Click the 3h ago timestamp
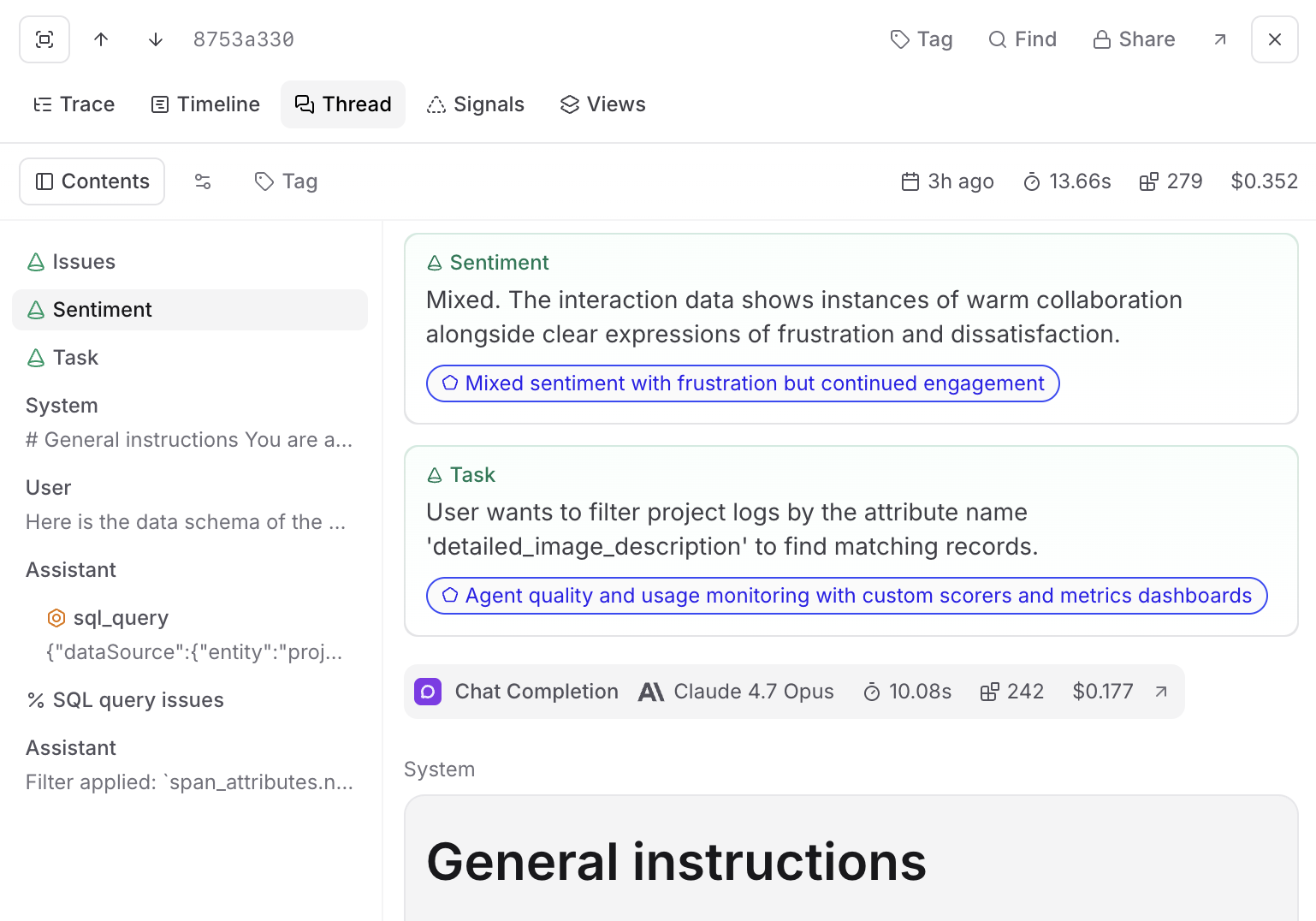The width and height of the screenshot is (1316, 921). pyautogui.click(x=947, y=181)
